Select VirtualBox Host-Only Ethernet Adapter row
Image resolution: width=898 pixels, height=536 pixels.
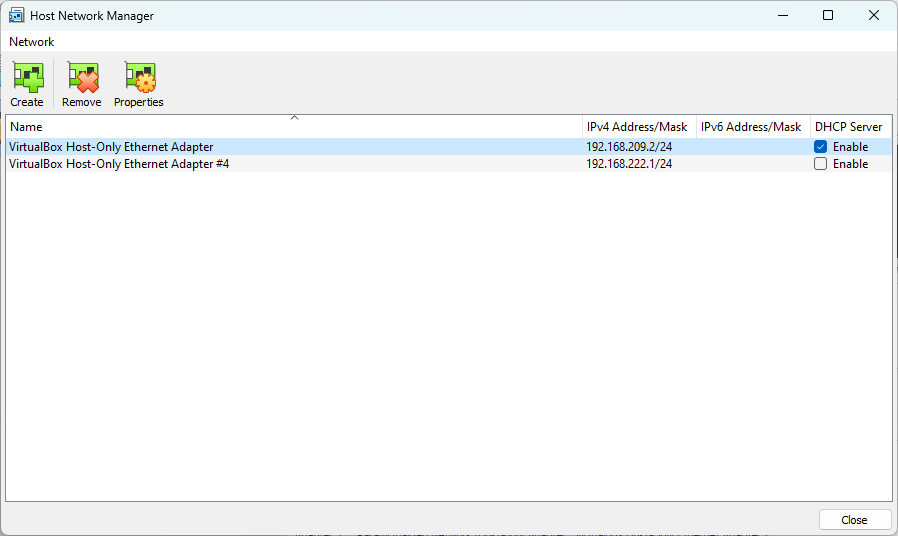449,147
